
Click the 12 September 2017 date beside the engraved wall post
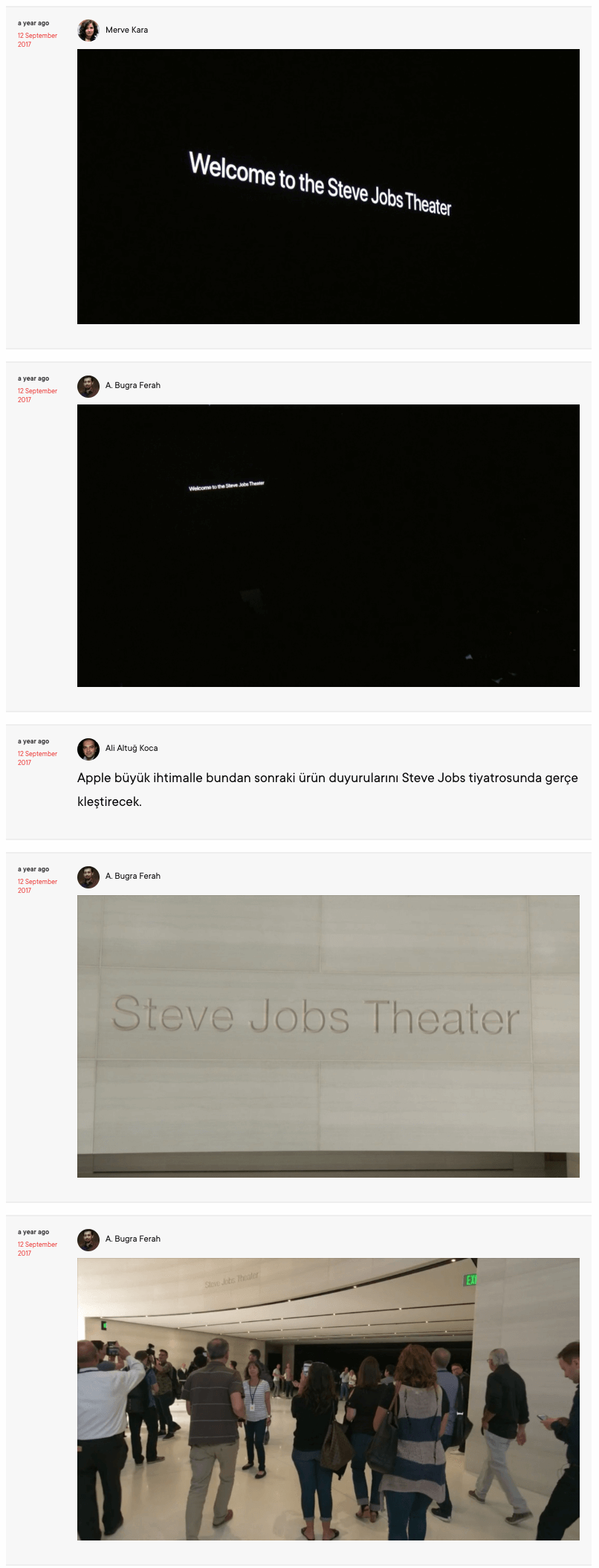click(x=37, y=886)
